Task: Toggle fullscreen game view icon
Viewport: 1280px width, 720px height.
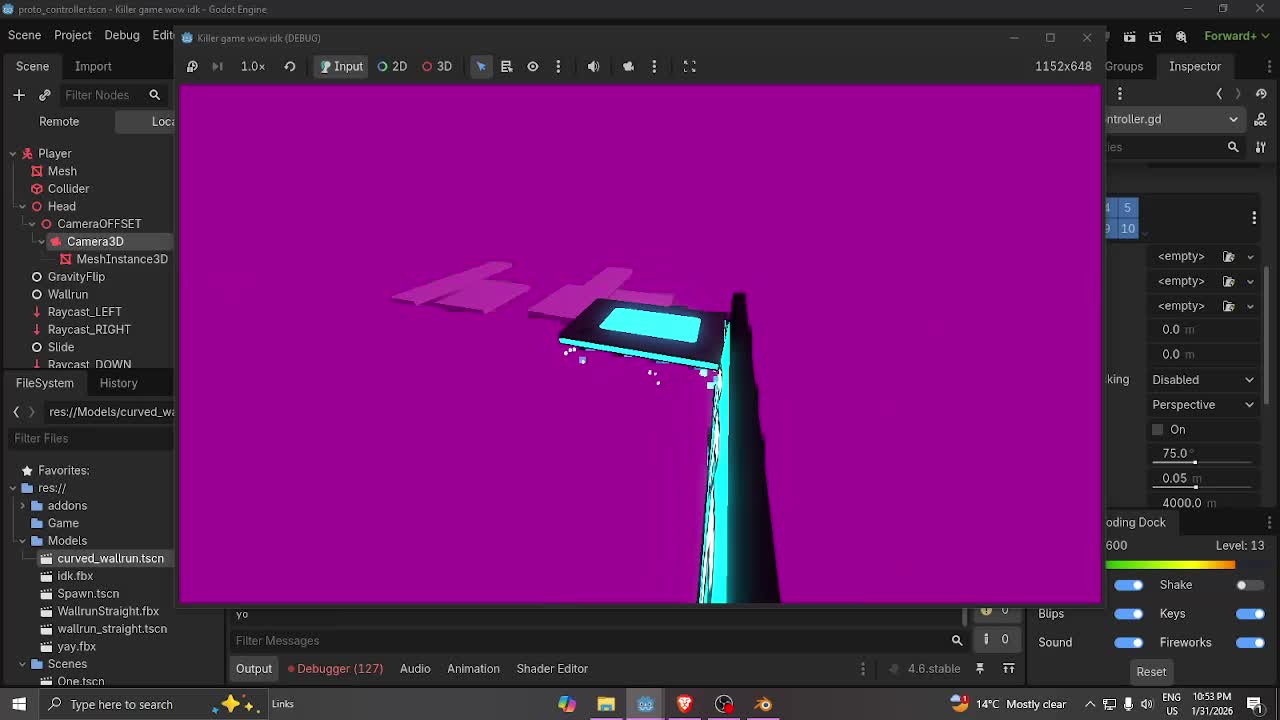Action: click(x=689, y=66)
